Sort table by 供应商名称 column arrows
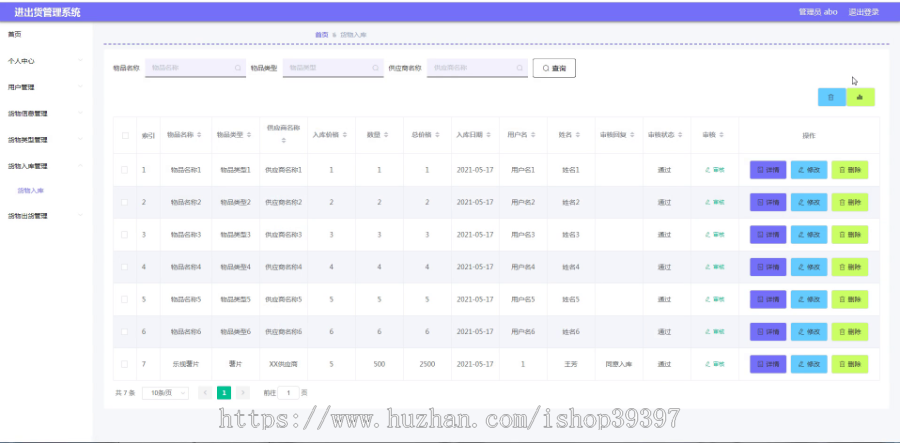900x443 pixels. [x=284, y=141]
